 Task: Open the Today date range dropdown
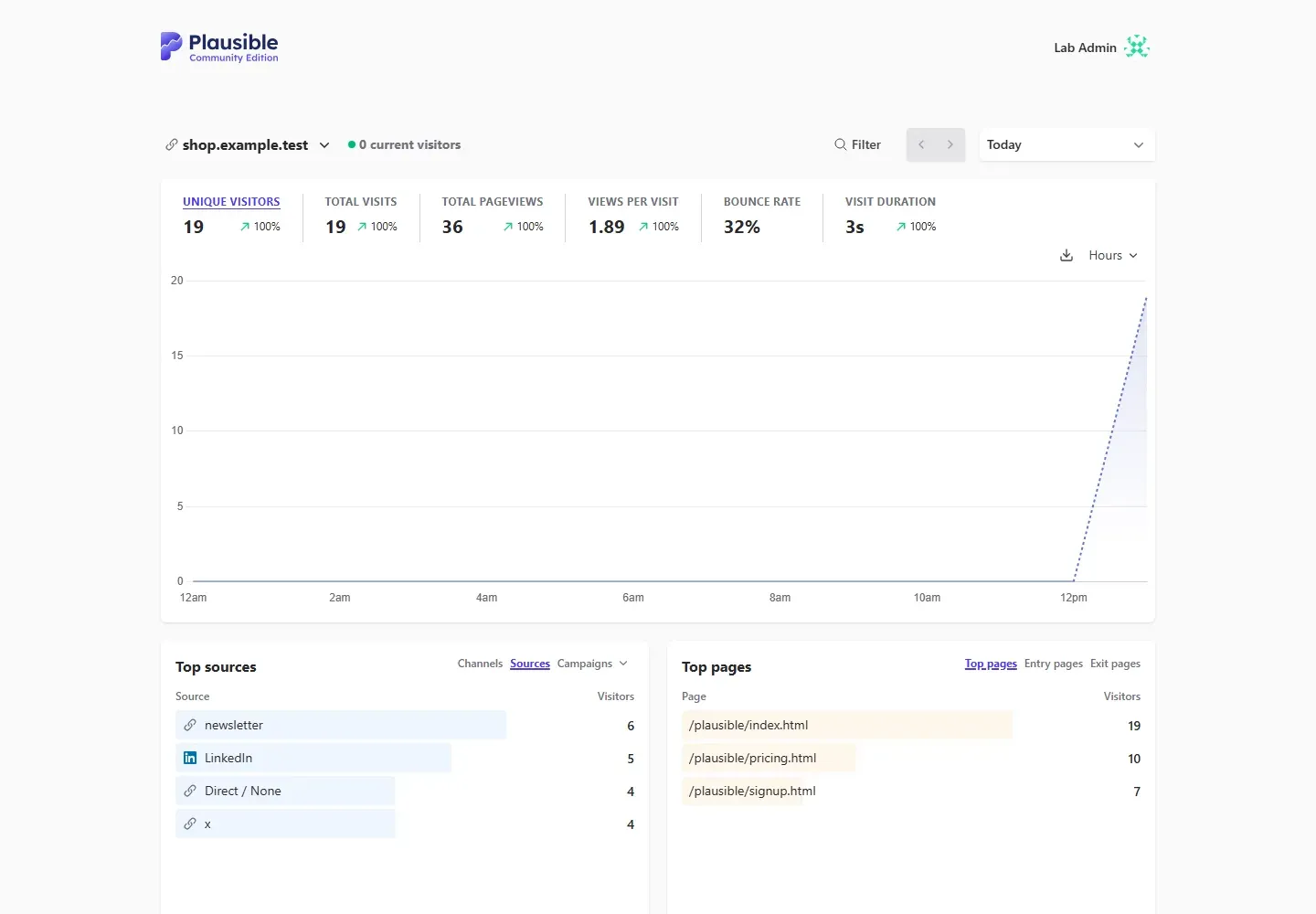tap(1067, 144)
